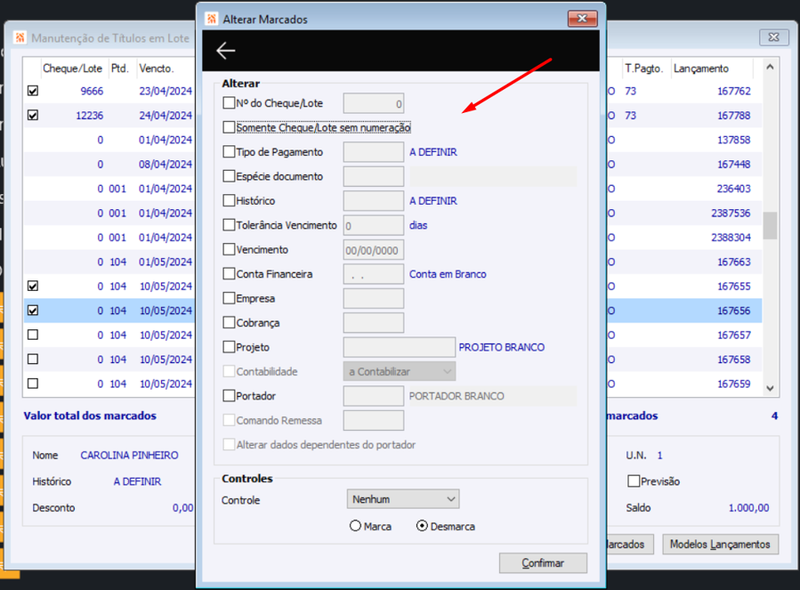Select lançamento 137858 cell
Image resolution: width=800 pixels, height=590 pixels.
[734, 140]
